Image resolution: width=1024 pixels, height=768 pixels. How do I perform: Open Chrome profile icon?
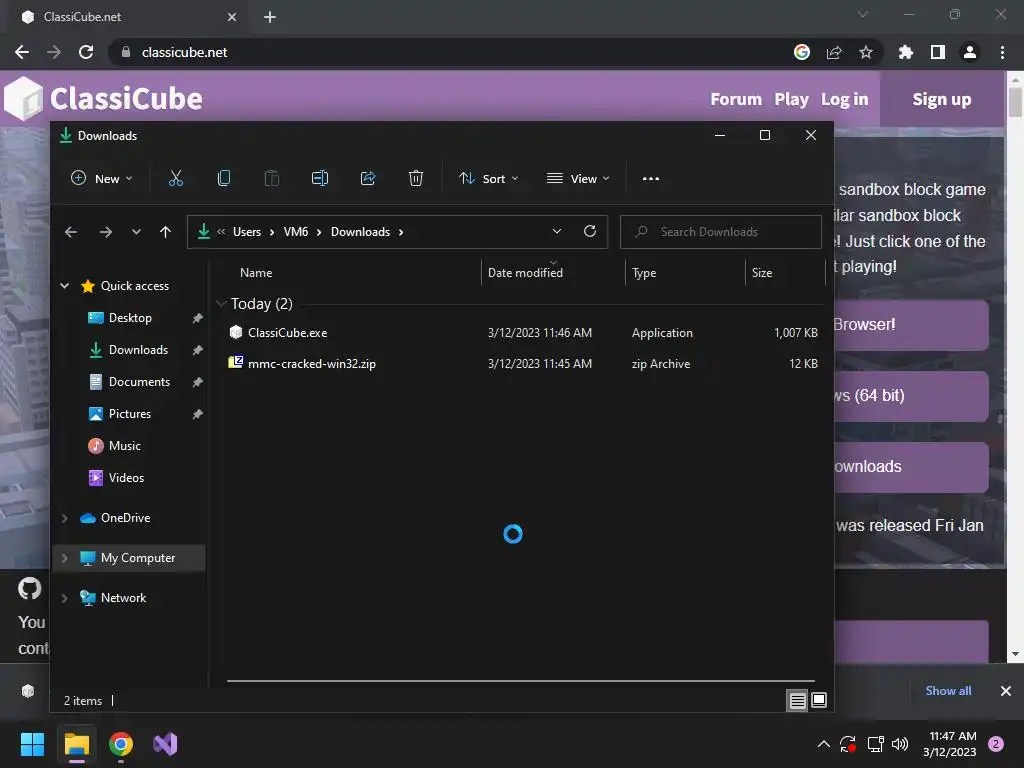[970, 52]
